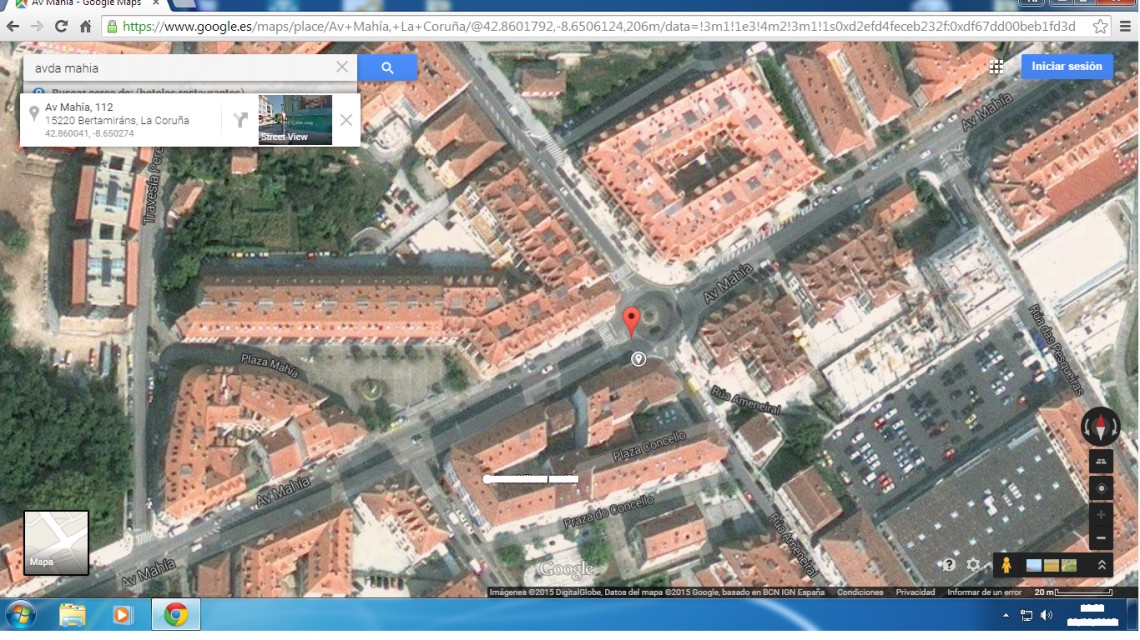Open the help question-mark icon

click(x=948, y=564)
